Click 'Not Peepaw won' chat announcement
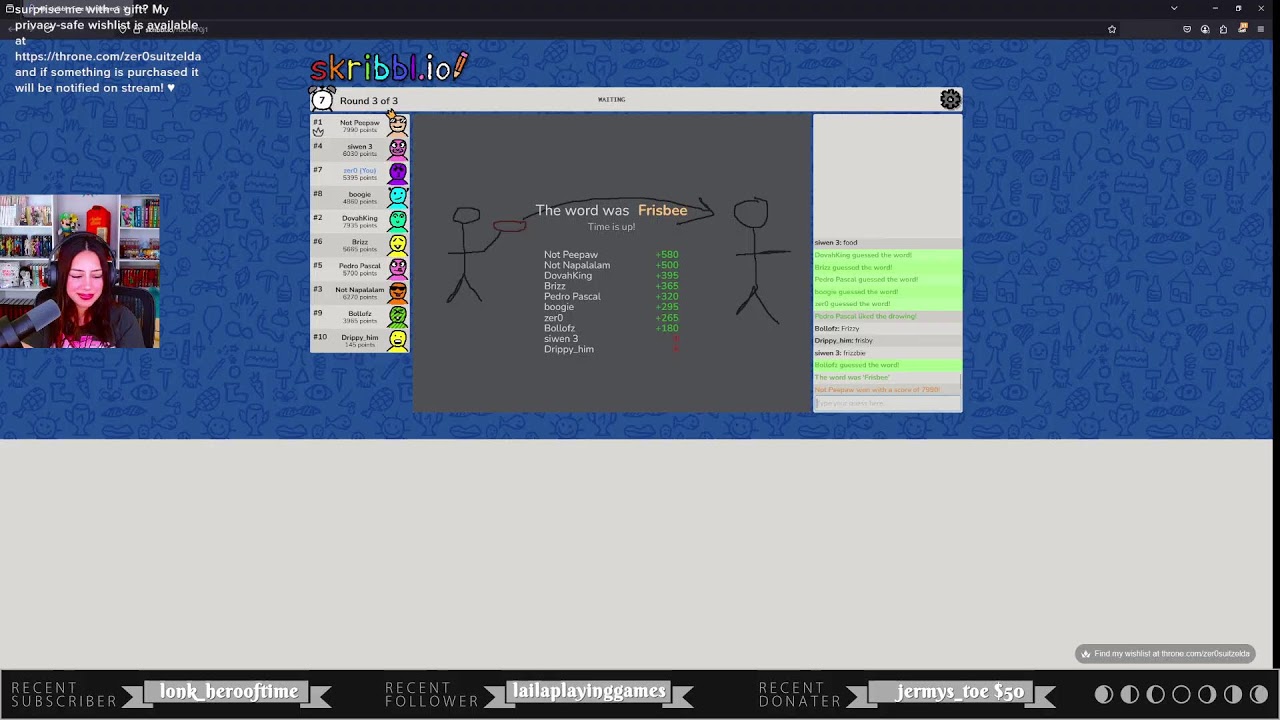The width and height of the screenshot is (1280, 720). [x=877, y=390]
